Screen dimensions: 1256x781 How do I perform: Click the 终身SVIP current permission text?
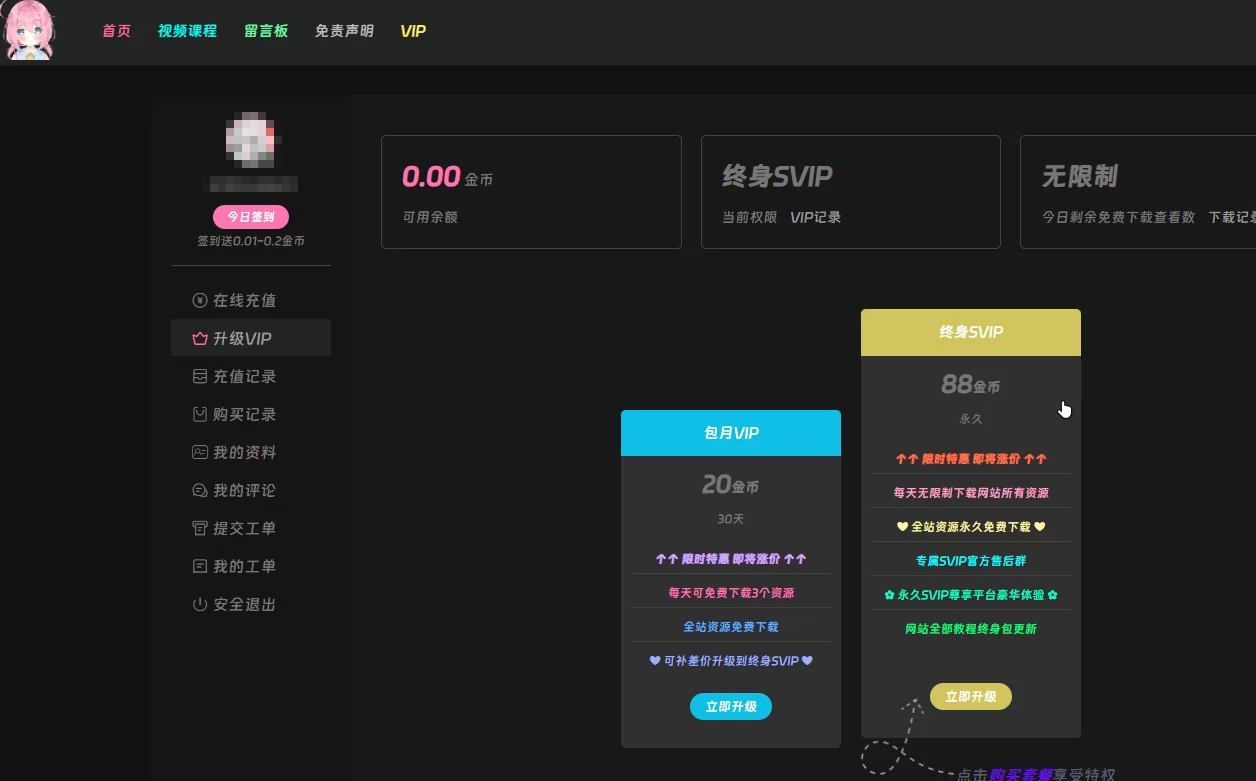pyautogui.click(x=777, y=177)
